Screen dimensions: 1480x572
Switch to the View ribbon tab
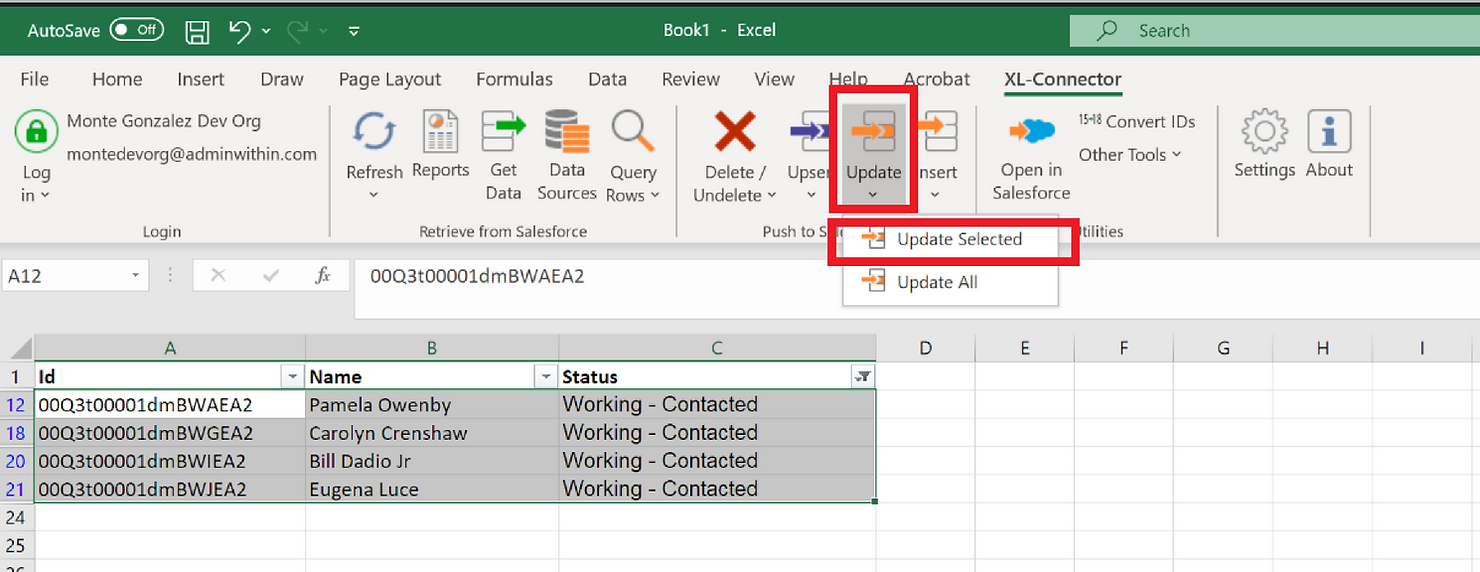click(774, 79)
